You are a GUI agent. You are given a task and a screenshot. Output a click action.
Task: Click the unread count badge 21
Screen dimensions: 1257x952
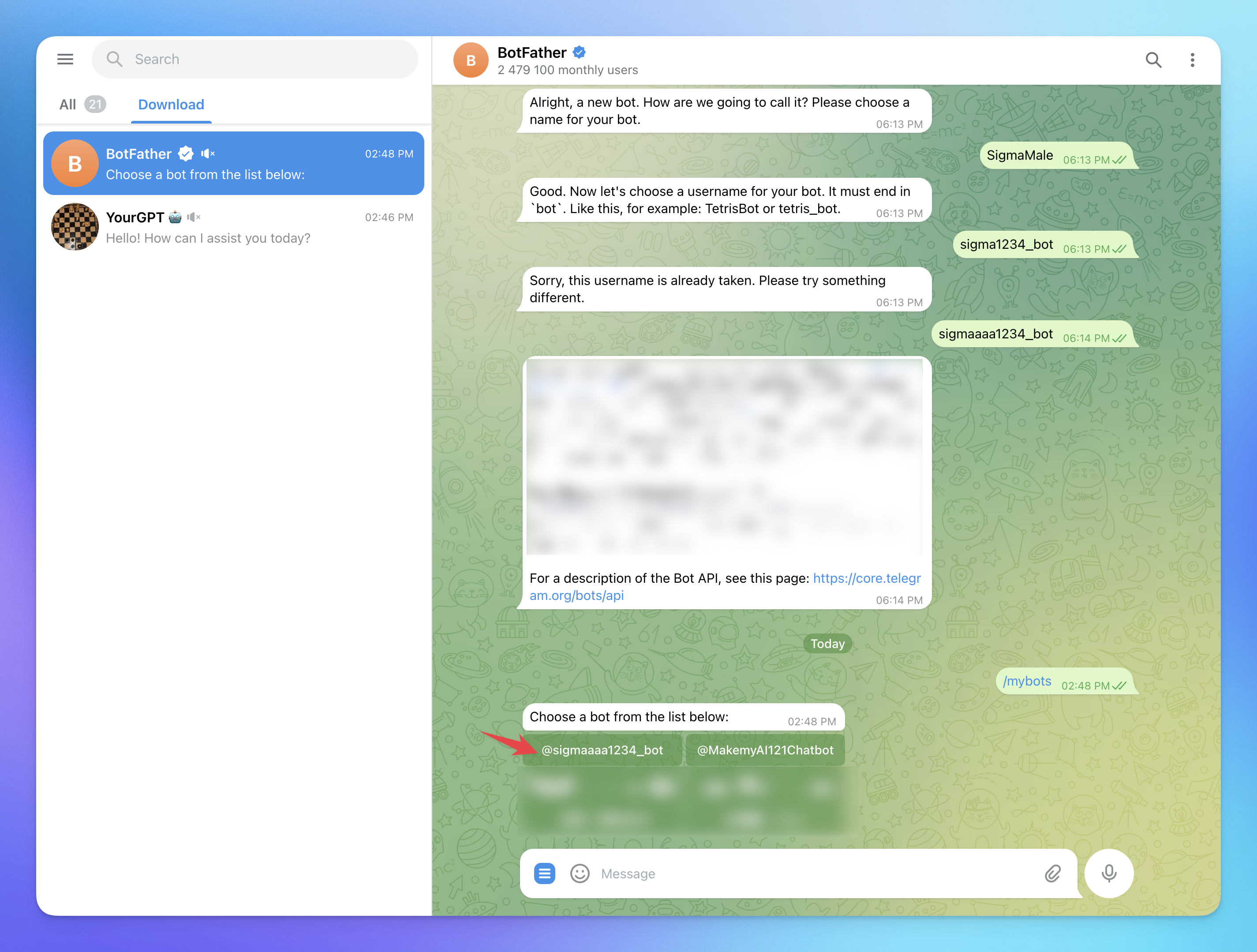[x=95, y=105]
